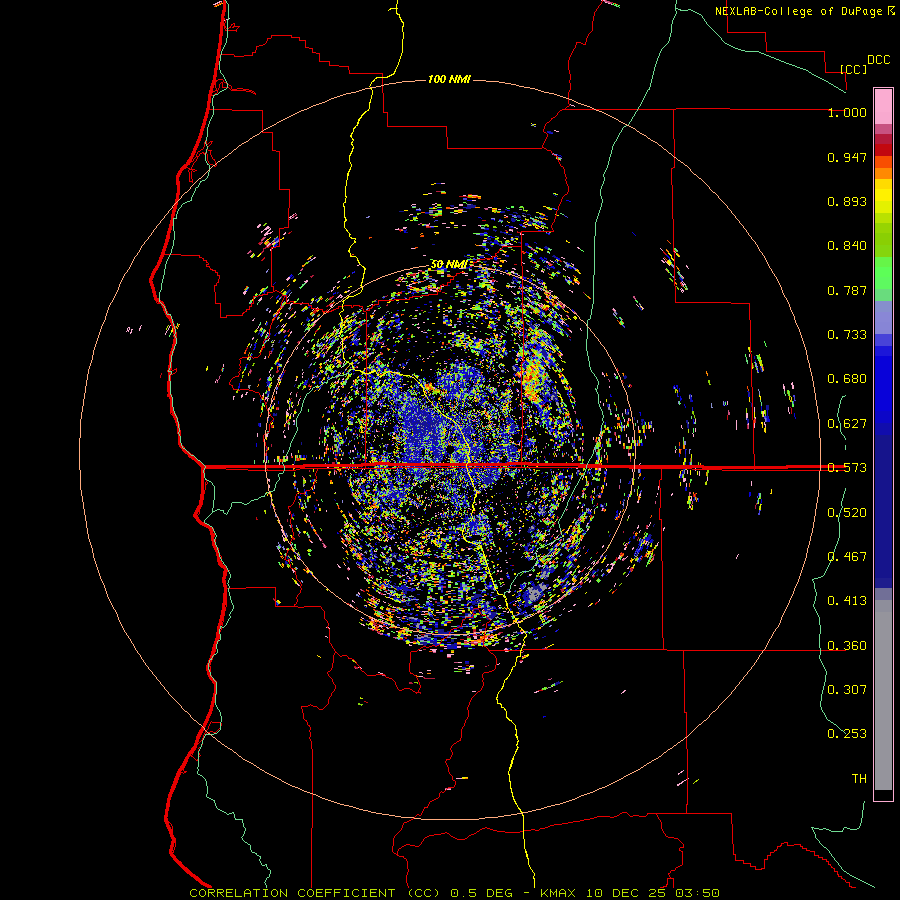Click the 0.5 DEG elevation text
This screenshot has width=900, height=900.
point(481,893)
